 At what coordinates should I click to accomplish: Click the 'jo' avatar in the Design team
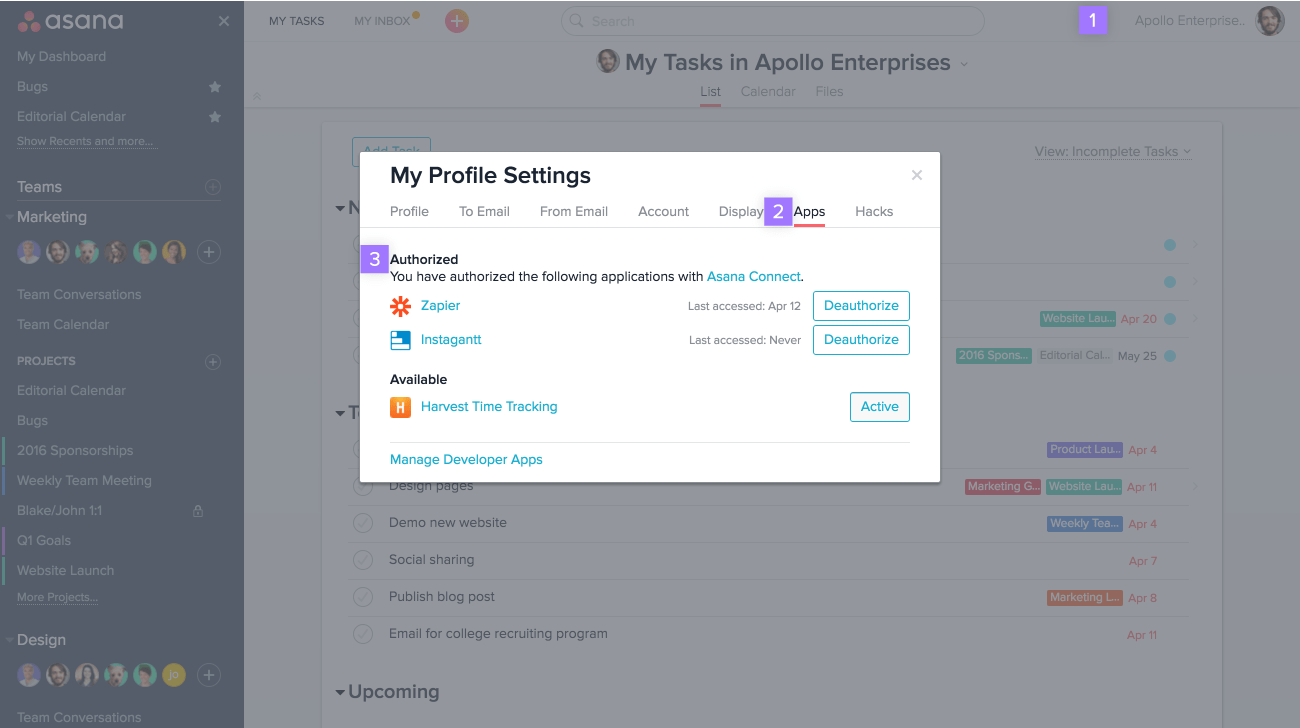[174, 675]
